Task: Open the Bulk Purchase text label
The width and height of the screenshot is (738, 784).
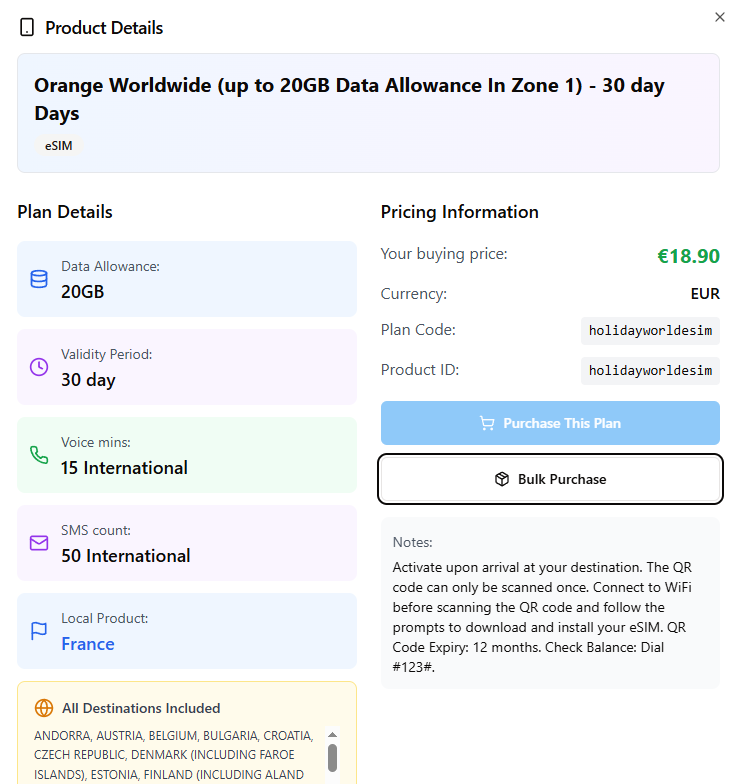Action: (x=562, y=479)
